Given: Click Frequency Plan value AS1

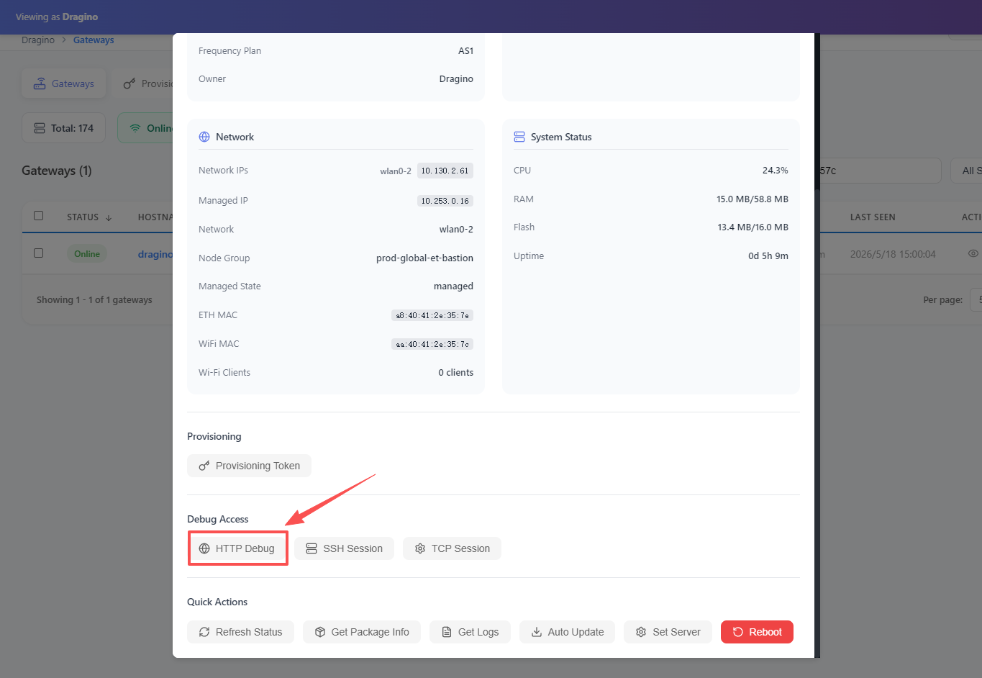Looking at the screenshot, I should 465,51.
